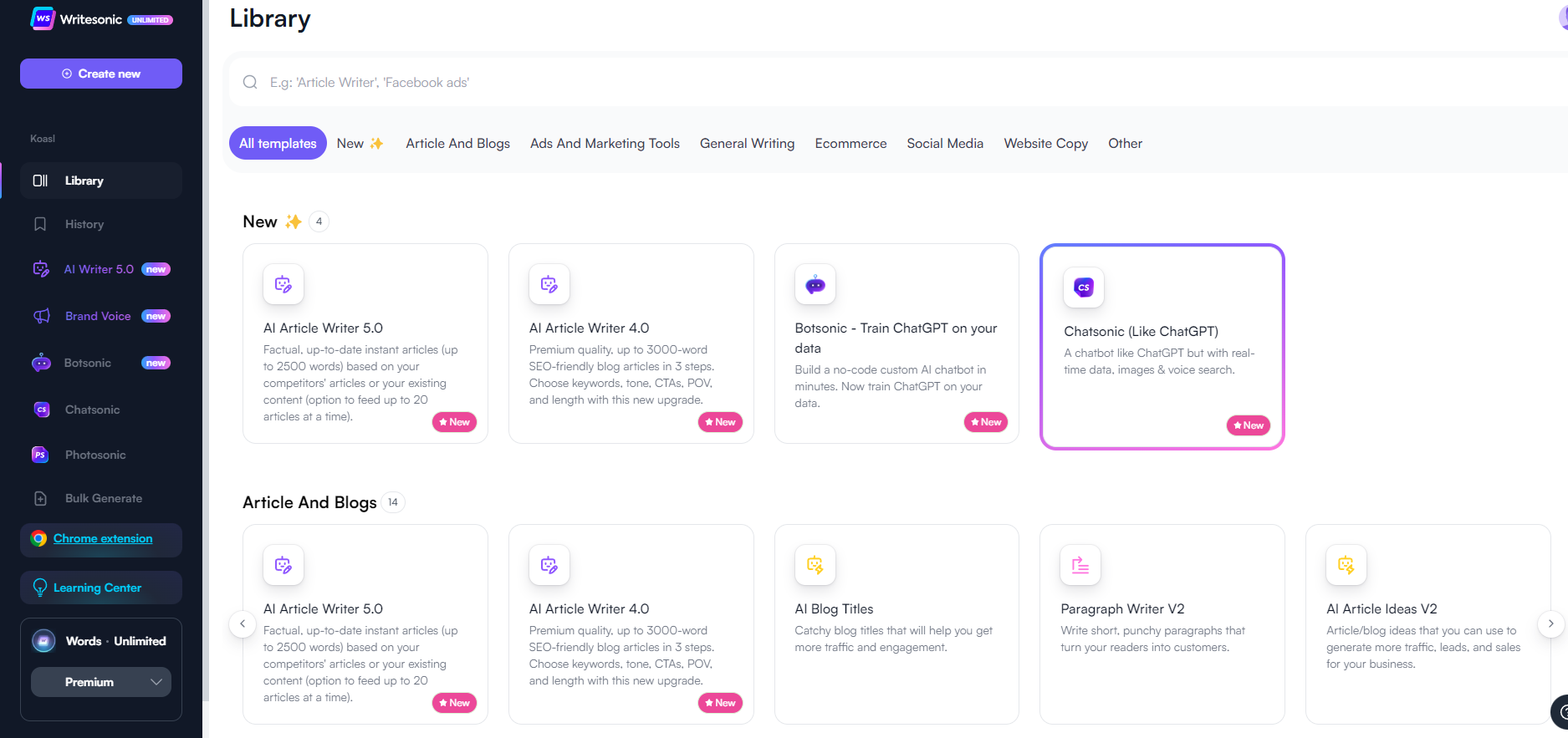
Task: Open the Bulk Generate page
Action: (x=103, y=498)
